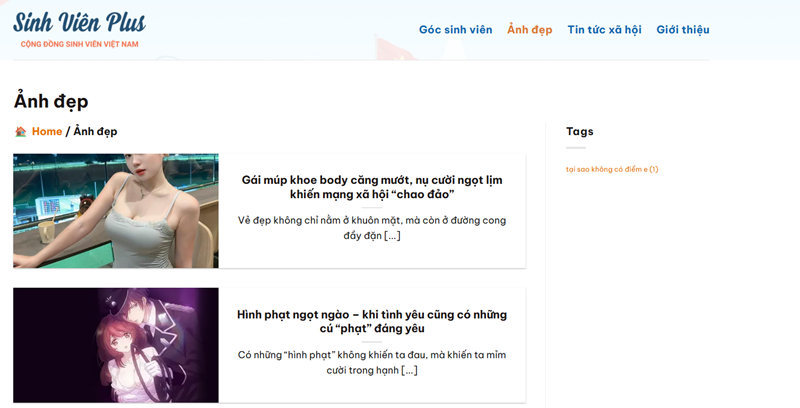Open the Giới thiệu page
This screenshot has width=800, height=408.
(x=682, y=30)
